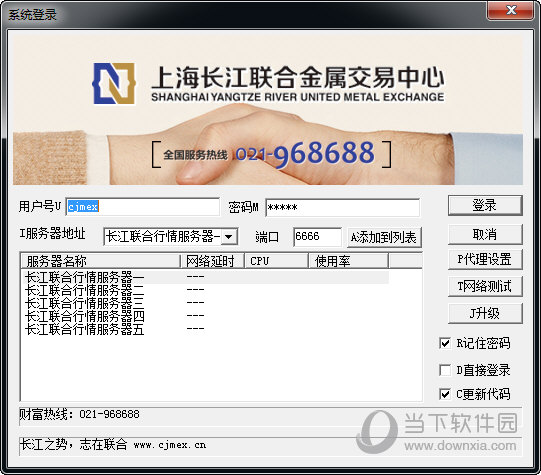Click the exchange logo icon in banner

coord(114,83)
